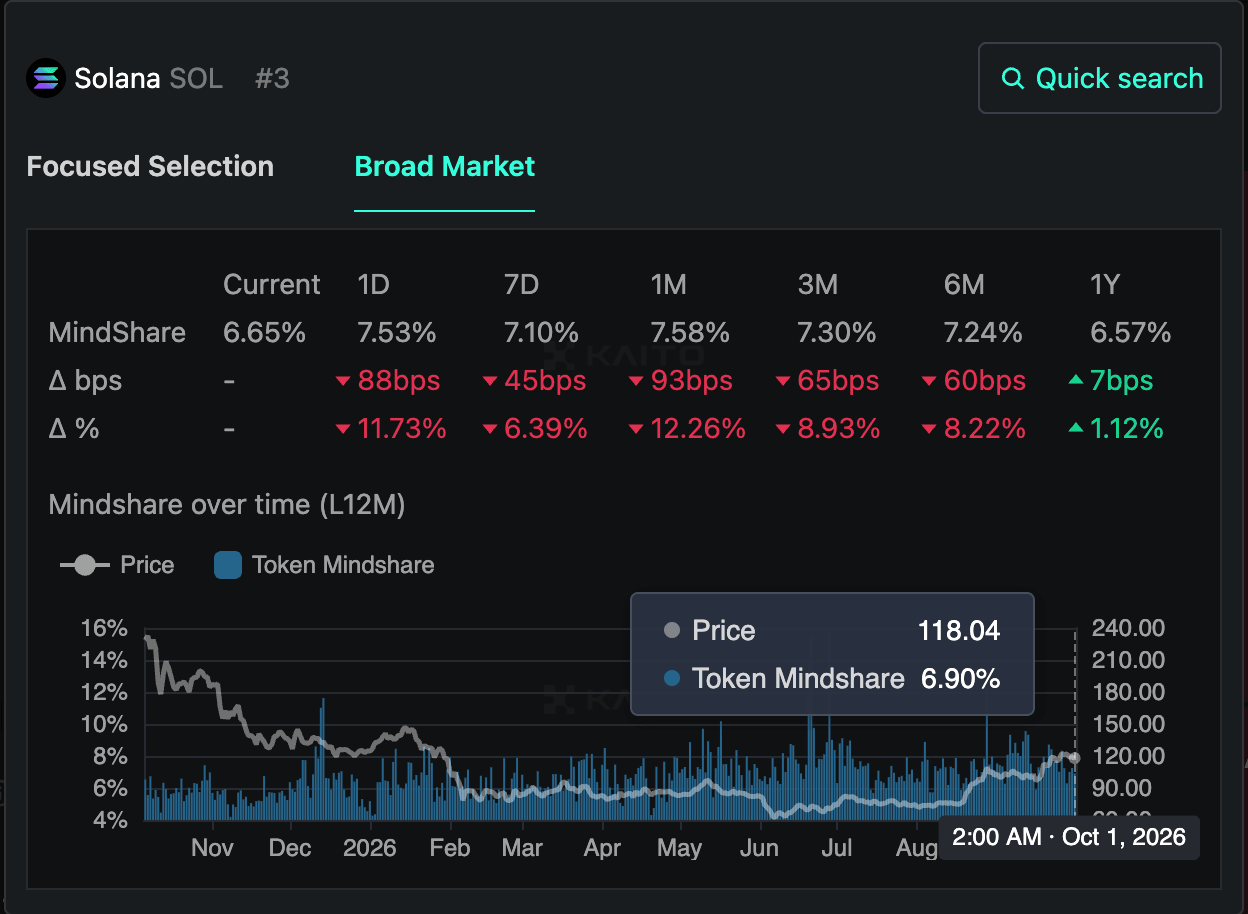Click the Solana logo icon
The width and height of the screenshot is (1248, 914).
45,78
